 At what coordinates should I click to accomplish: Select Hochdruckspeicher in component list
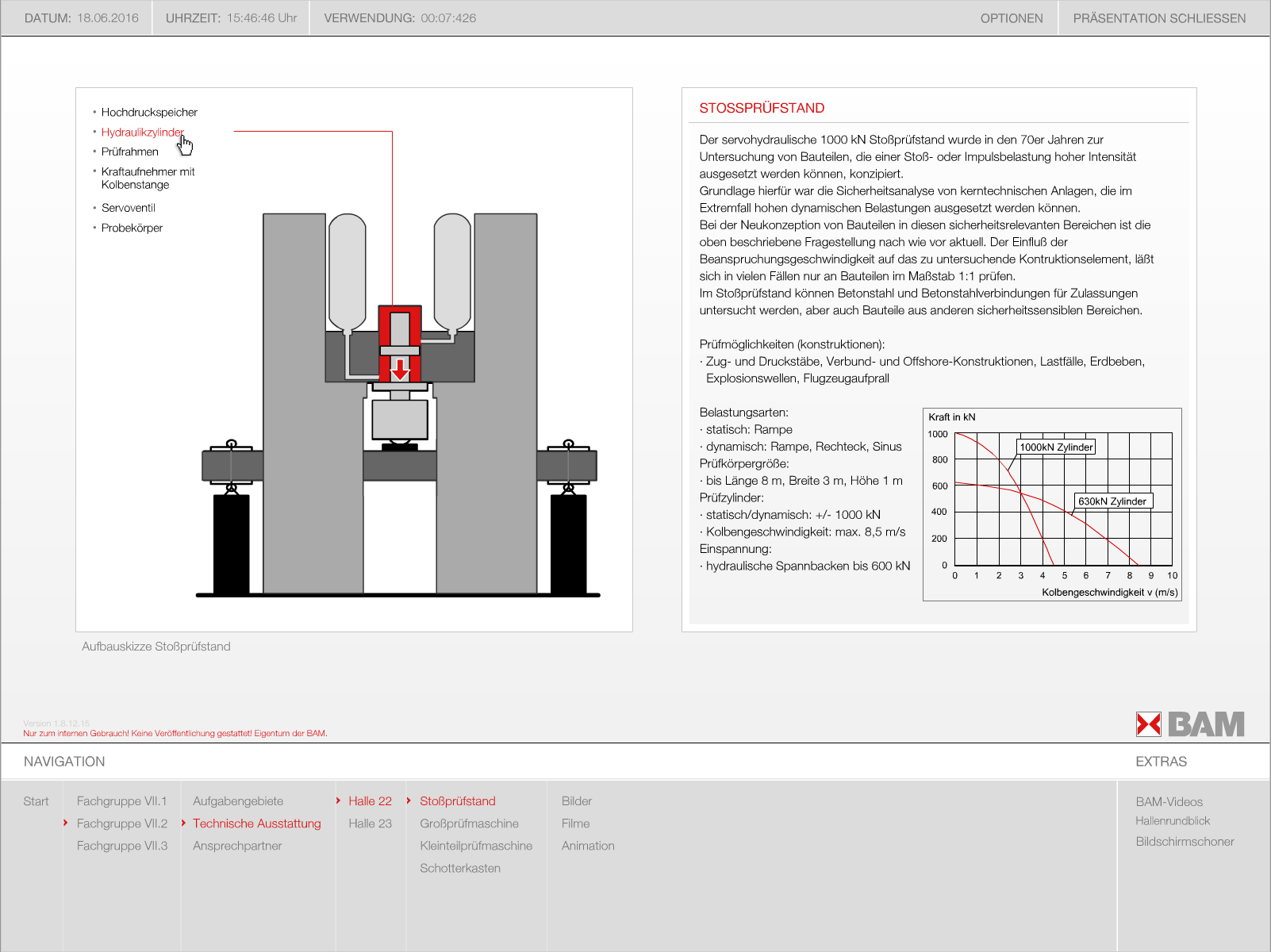tap(149, 112)
